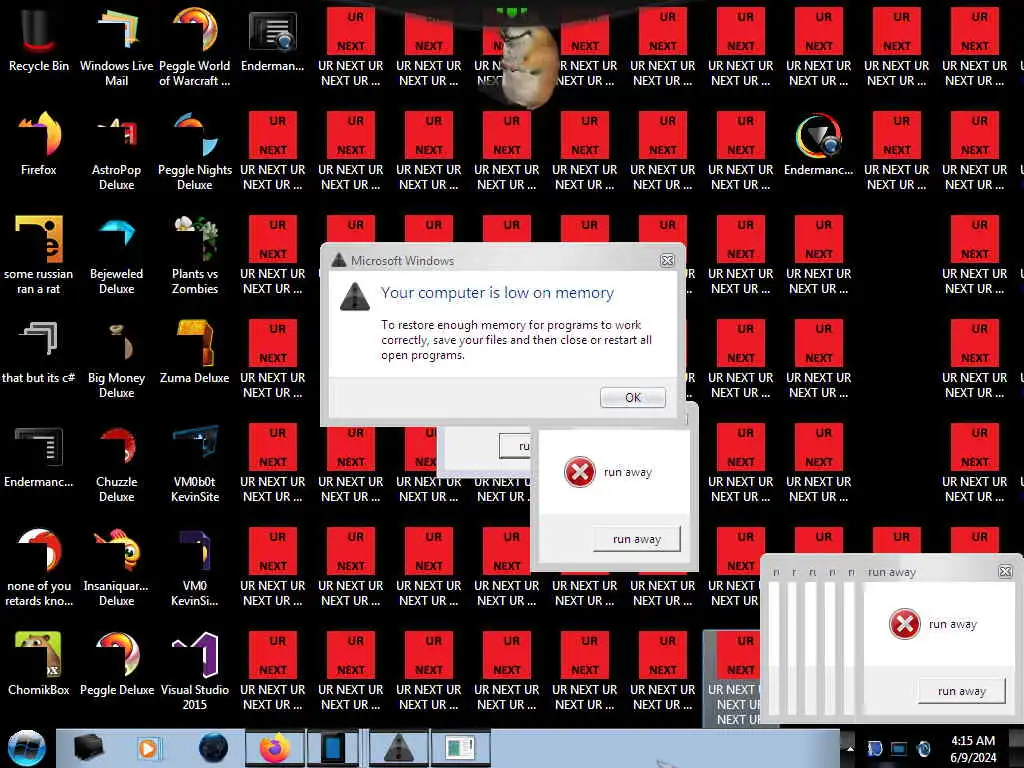Open network tray icon

(x=899, y=748)
